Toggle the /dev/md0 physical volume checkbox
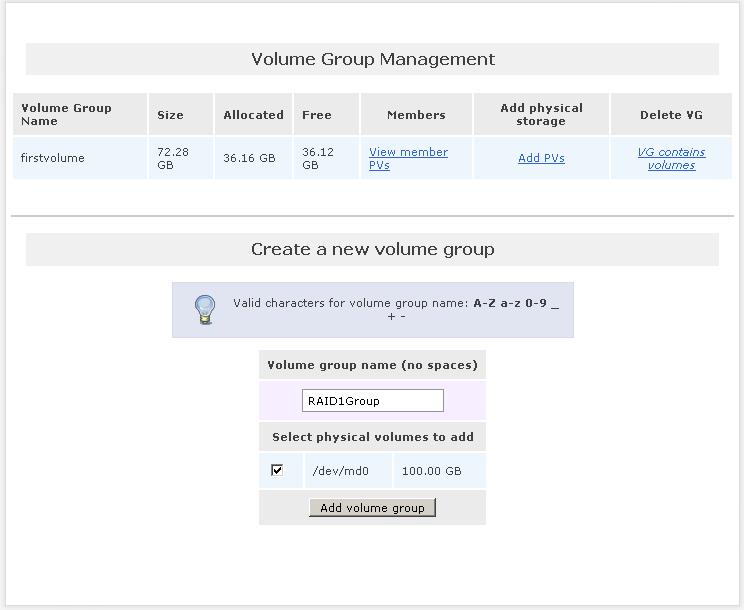The height and width of the screenshot is (610, 745). (277, 470)
